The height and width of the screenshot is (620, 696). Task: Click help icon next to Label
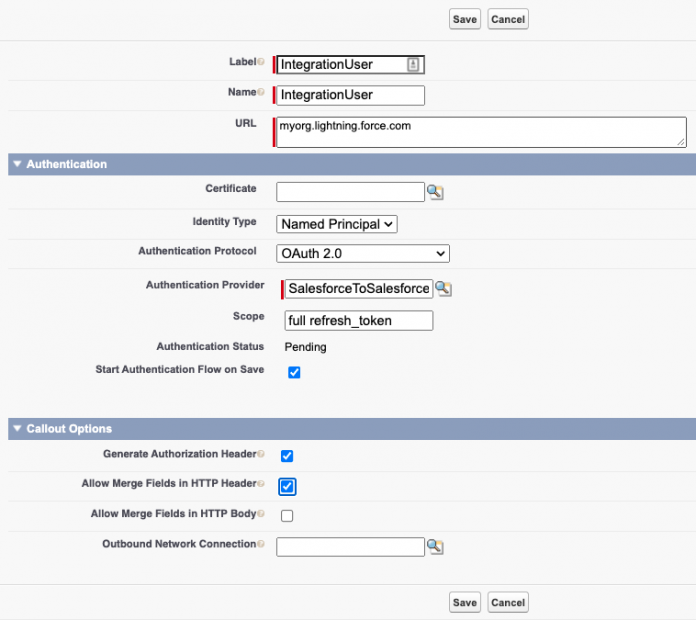click(261, 63)
